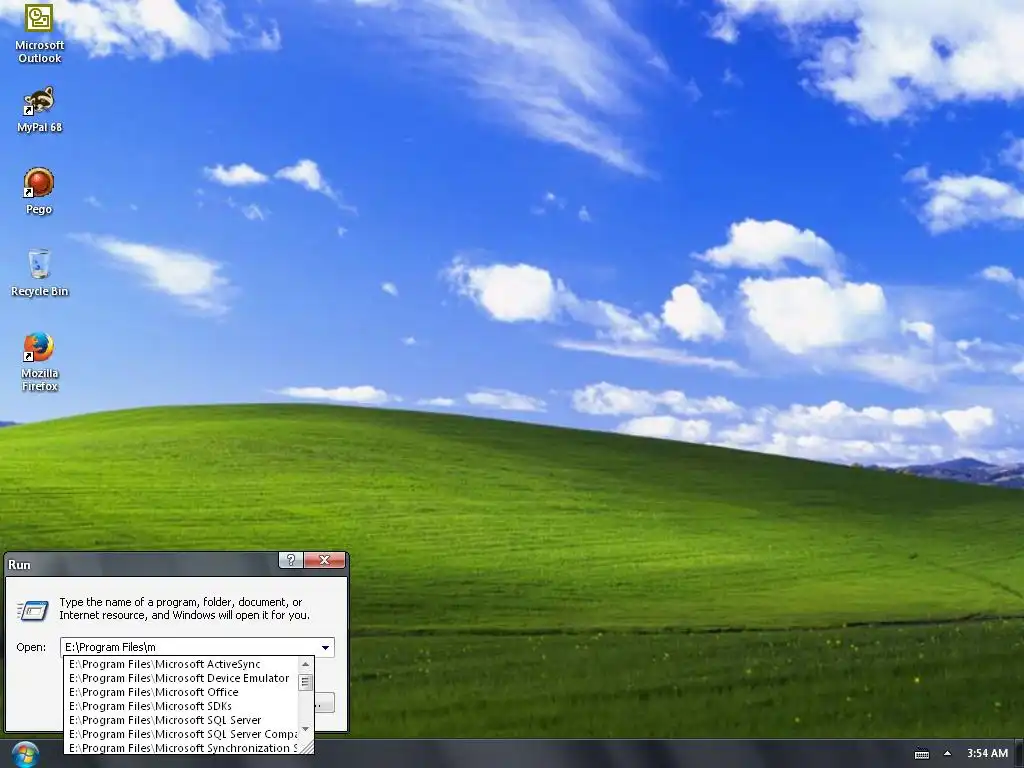This screenshot has width=1024, height=768.
Task: Click the Run dialog program icon
Action: pos(33,610)
